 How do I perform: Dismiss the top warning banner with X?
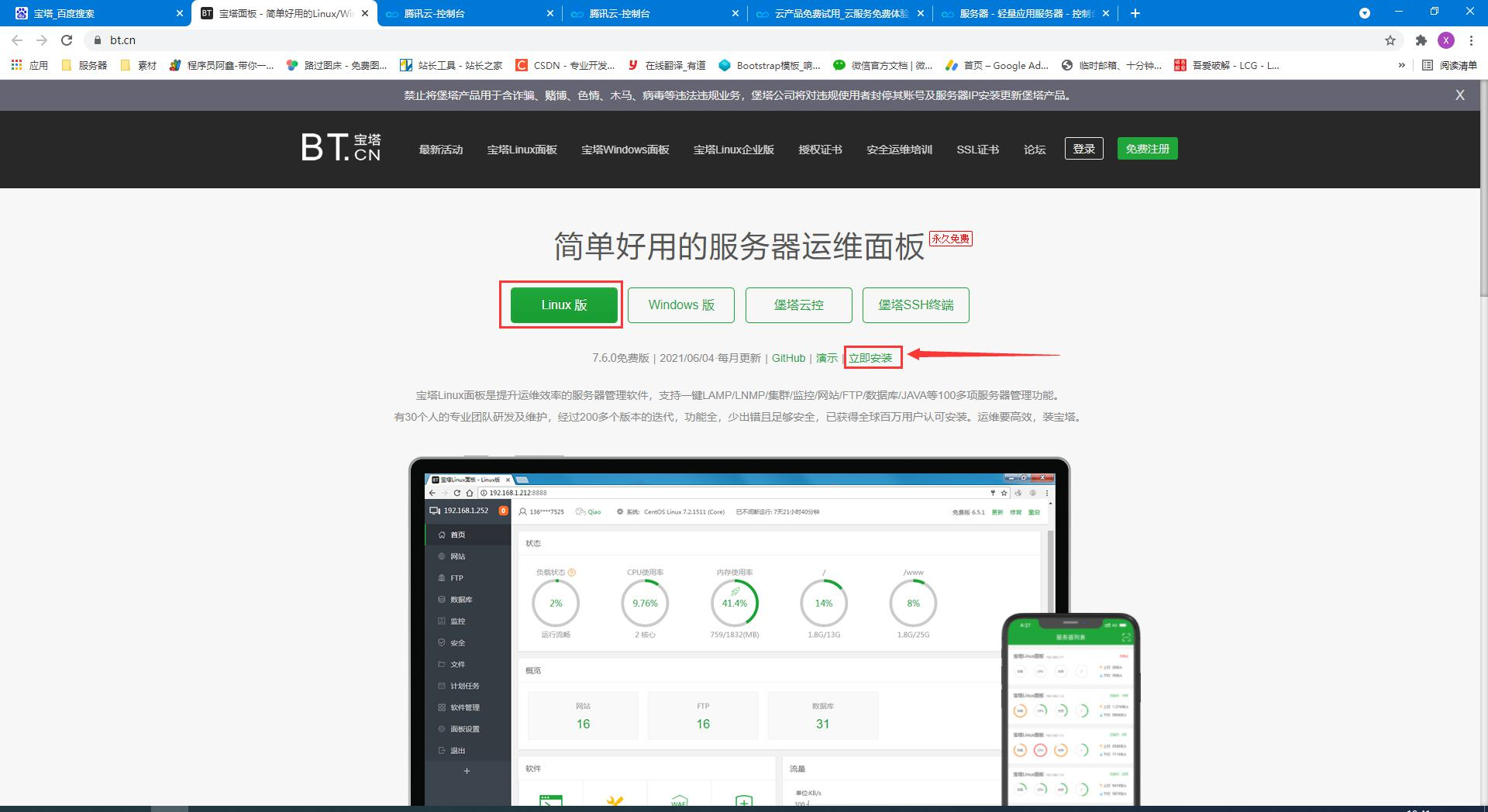(1460, 95)
